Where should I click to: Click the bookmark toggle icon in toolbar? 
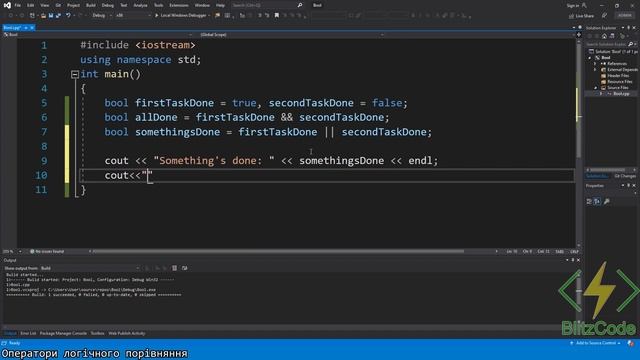(x=277, y=16)
